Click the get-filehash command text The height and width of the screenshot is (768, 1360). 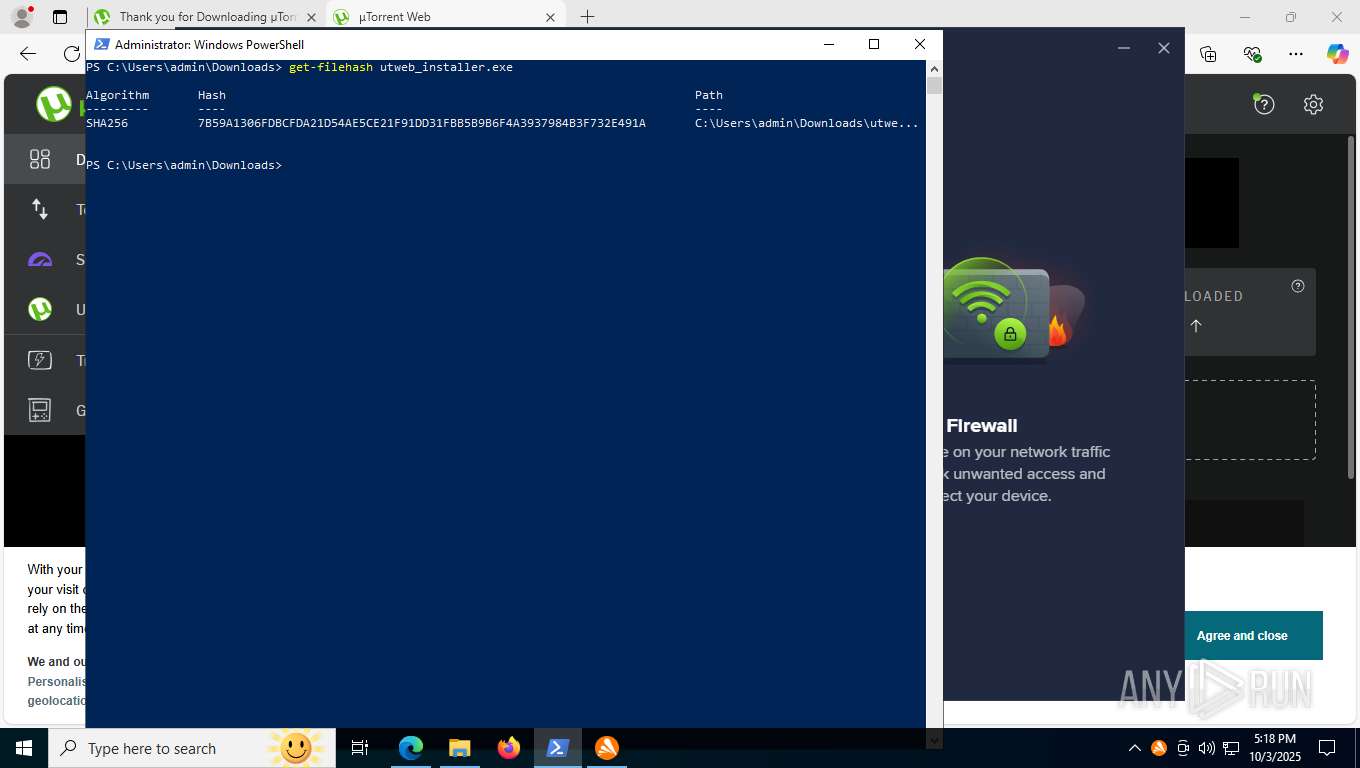(x=331, y=67)
